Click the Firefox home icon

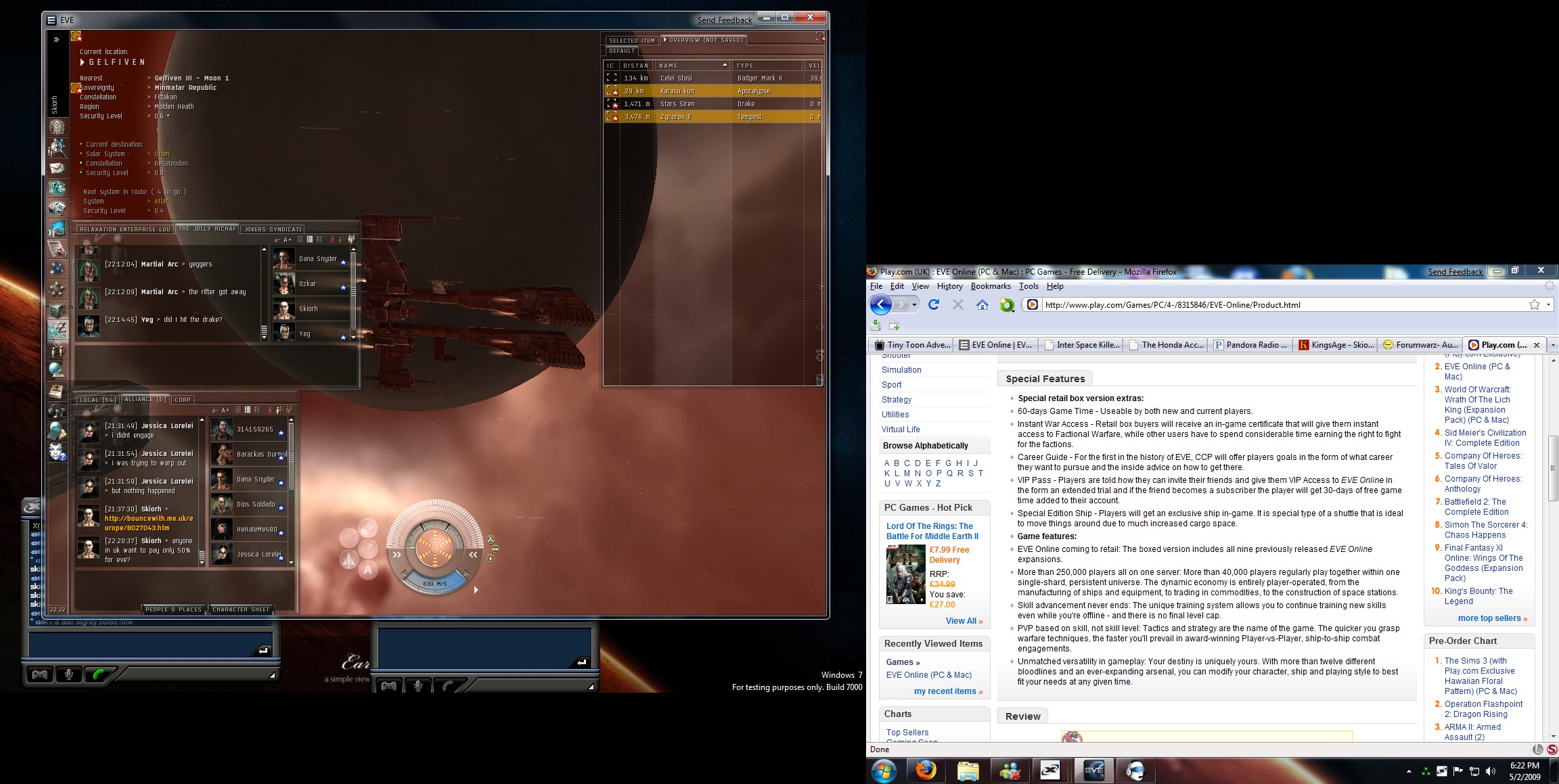point(982,305)
